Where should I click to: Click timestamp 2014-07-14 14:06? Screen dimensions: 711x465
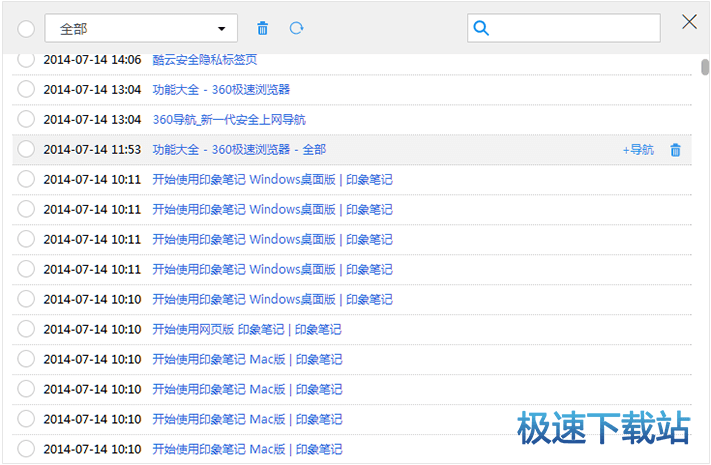pyautogui.click(x=92, y=59)
